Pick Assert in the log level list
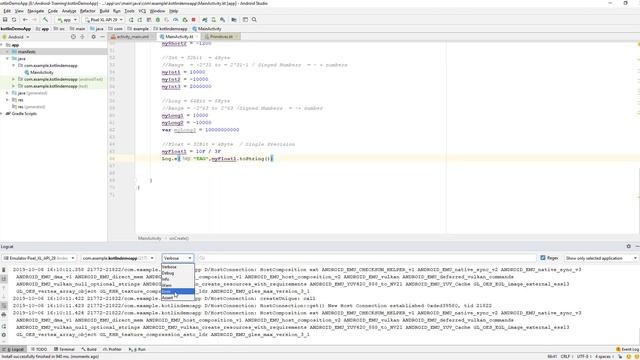Image resolution: width=640 pixels, height=360 pixels. (178, 298)
